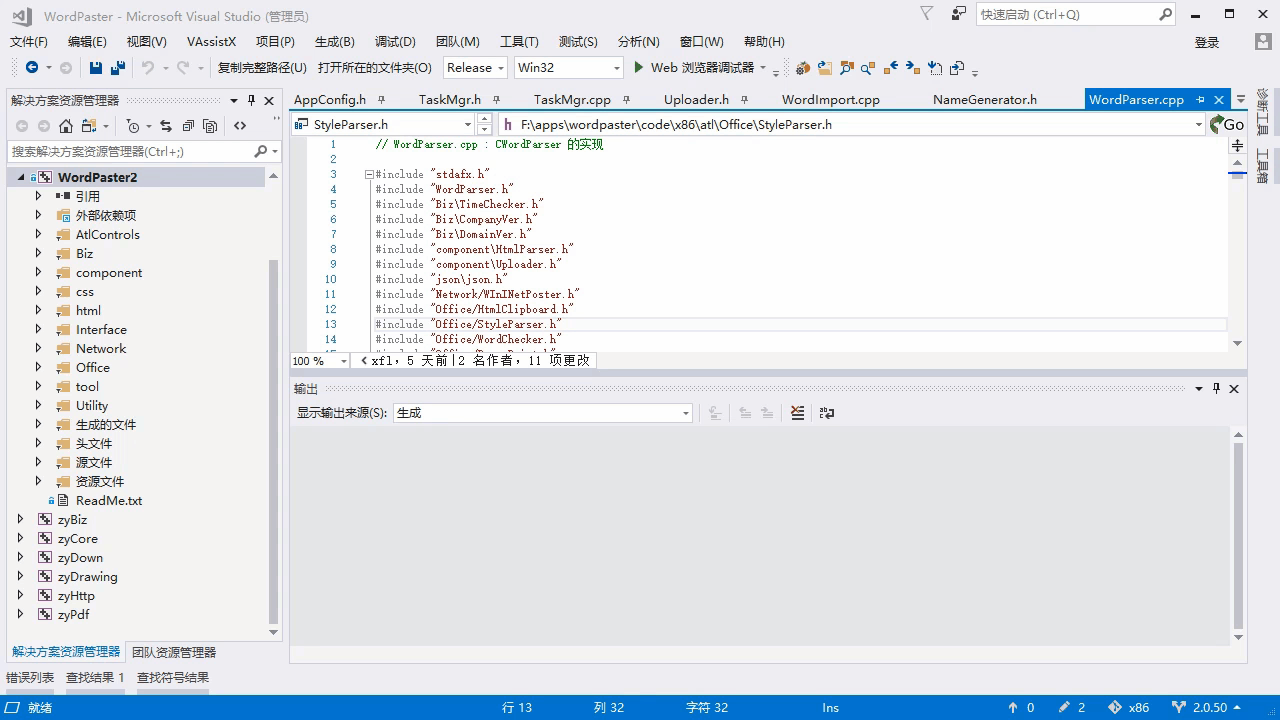The width and height of the screenshot is (1280, 720).
Task: Pin the TaskMgr.cpp tab
Action: tap(627, 100)
